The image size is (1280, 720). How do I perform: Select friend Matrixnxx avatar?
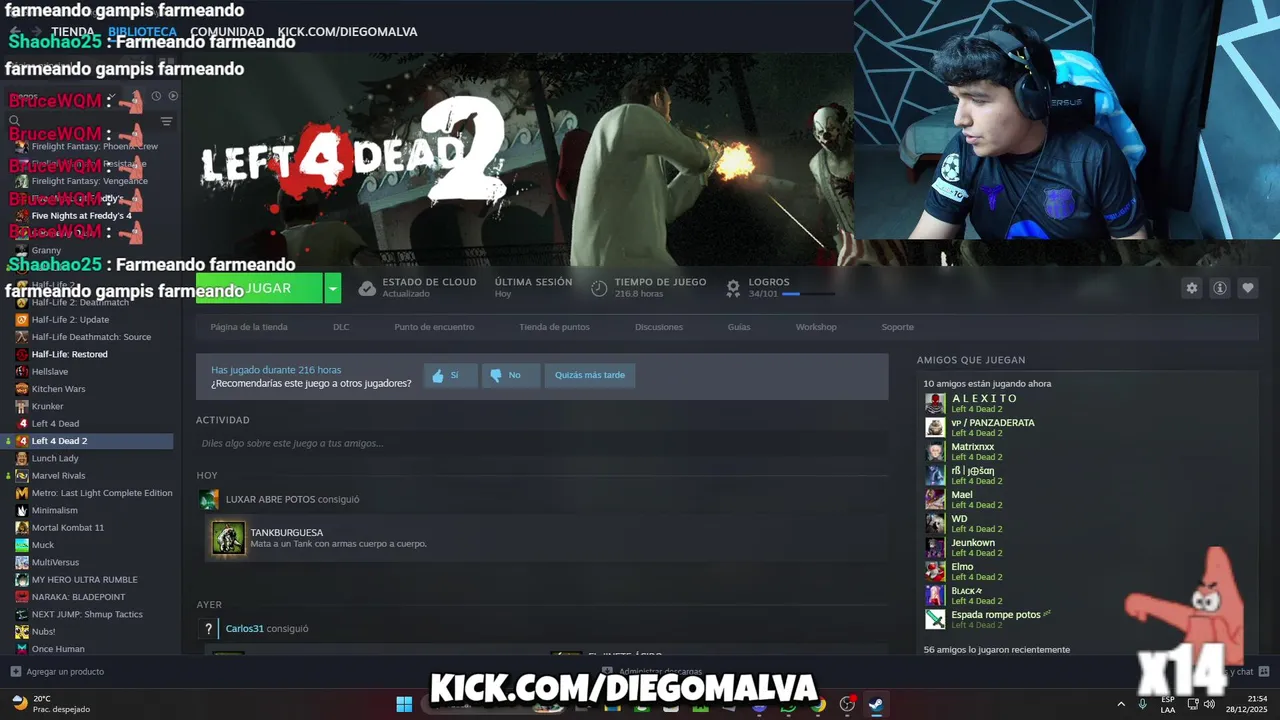point(935,451)
